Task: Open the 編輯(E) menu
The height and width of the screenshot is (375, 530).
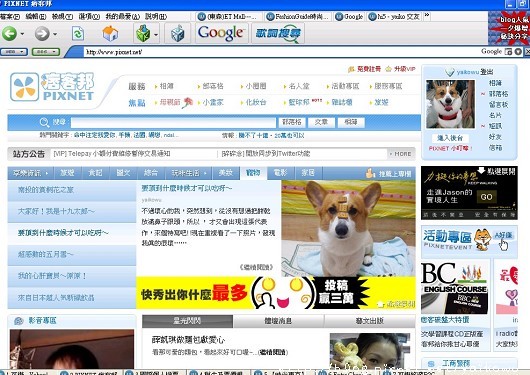Action: 36,16
